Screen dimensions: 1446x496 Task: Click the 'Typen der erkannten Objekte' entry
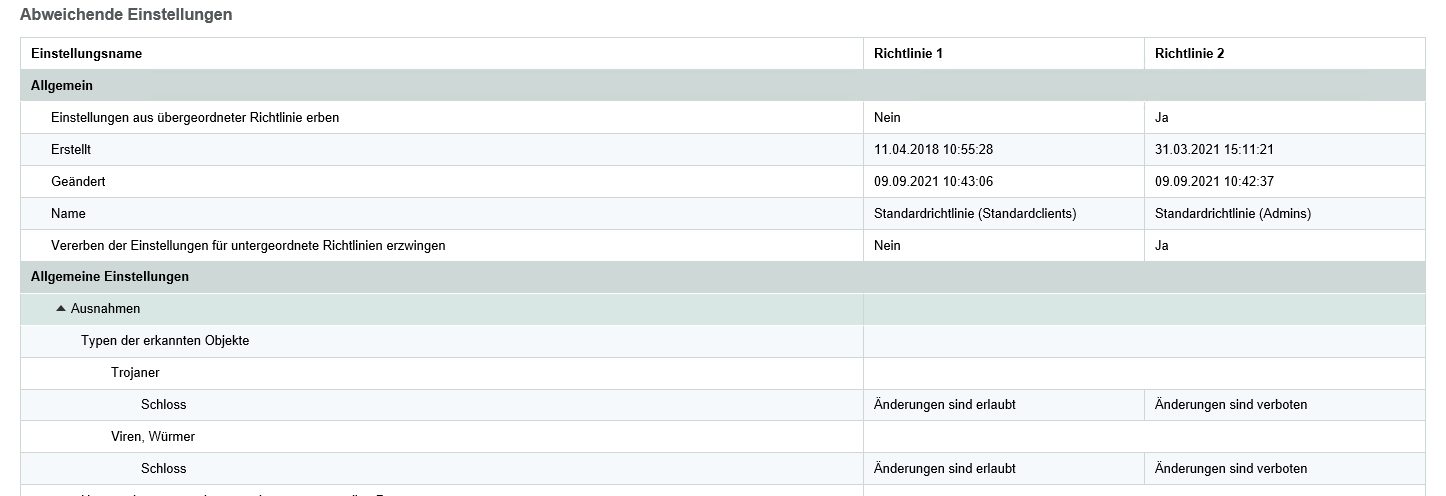(x=165, y=341)
